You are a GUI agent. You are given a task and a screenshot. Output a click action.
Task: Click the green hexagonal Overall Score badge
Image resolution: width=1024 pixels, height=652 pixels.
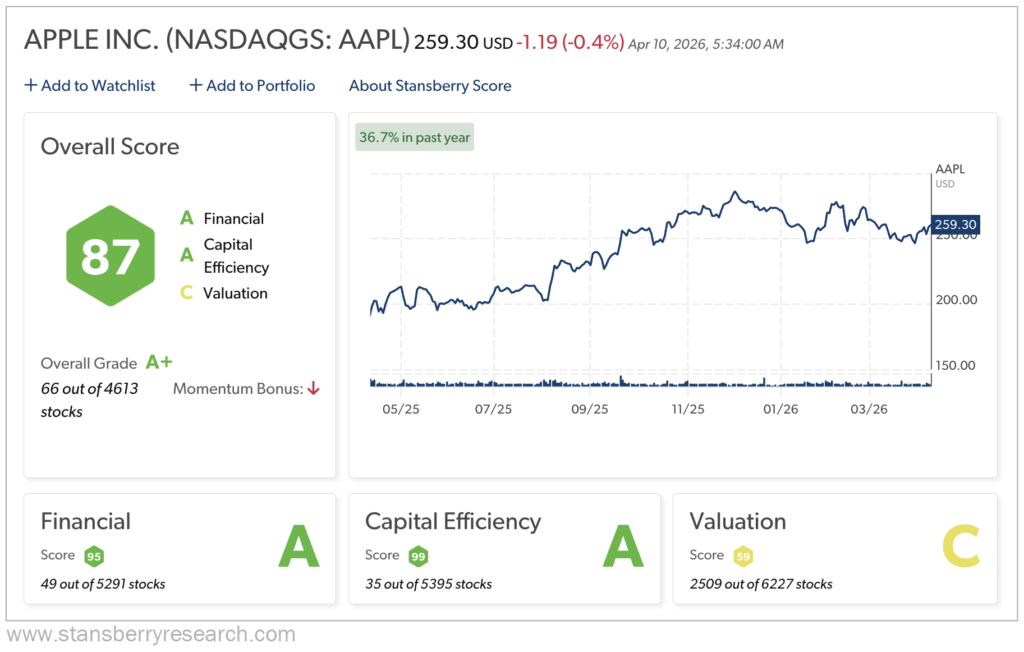click(x=110, y=257)
